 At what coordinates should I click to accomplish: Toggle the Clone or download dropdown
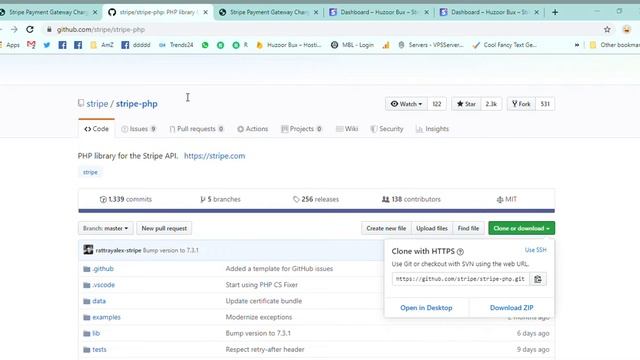(x=522, y=228)
